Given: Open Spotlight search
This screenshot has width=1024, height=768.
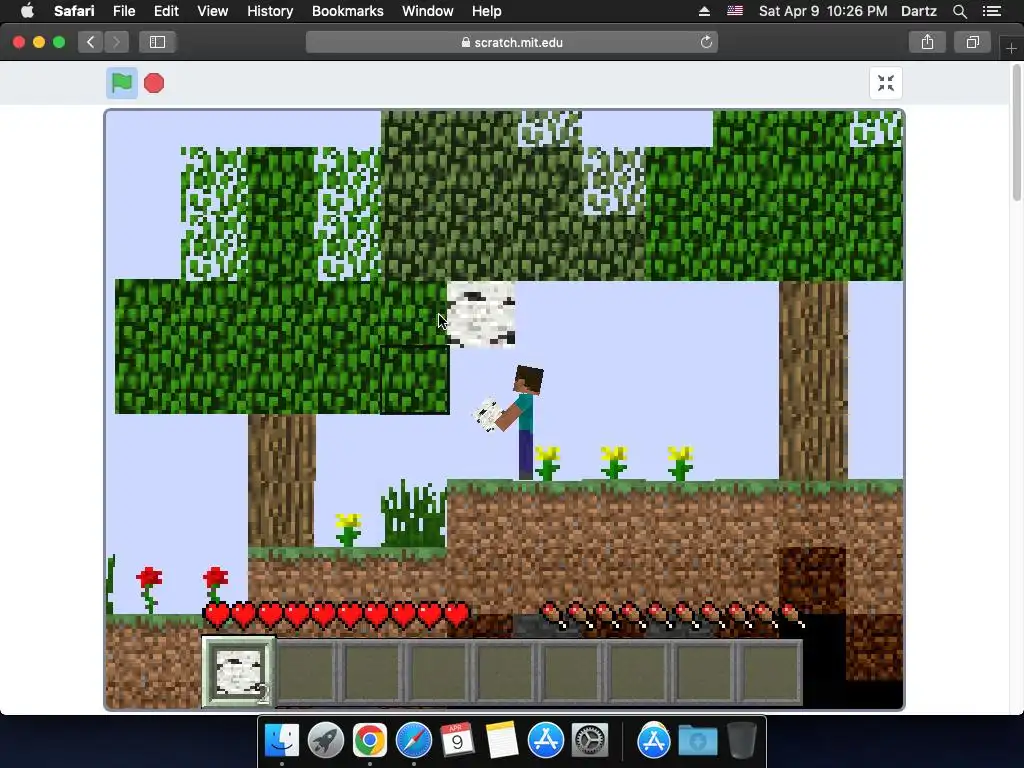Looking at the screenshot, I should tap(959, 11).
